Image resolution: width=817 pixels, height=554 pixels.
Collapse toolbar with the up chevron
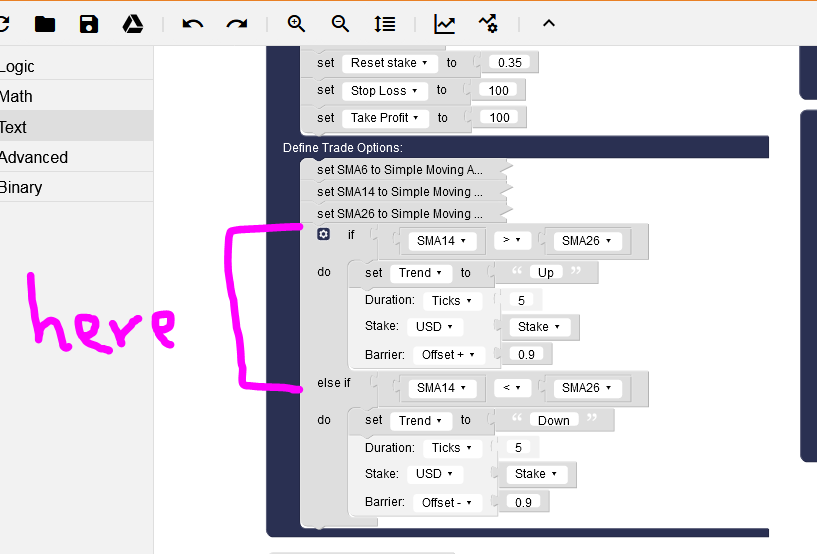click(549, 23)
